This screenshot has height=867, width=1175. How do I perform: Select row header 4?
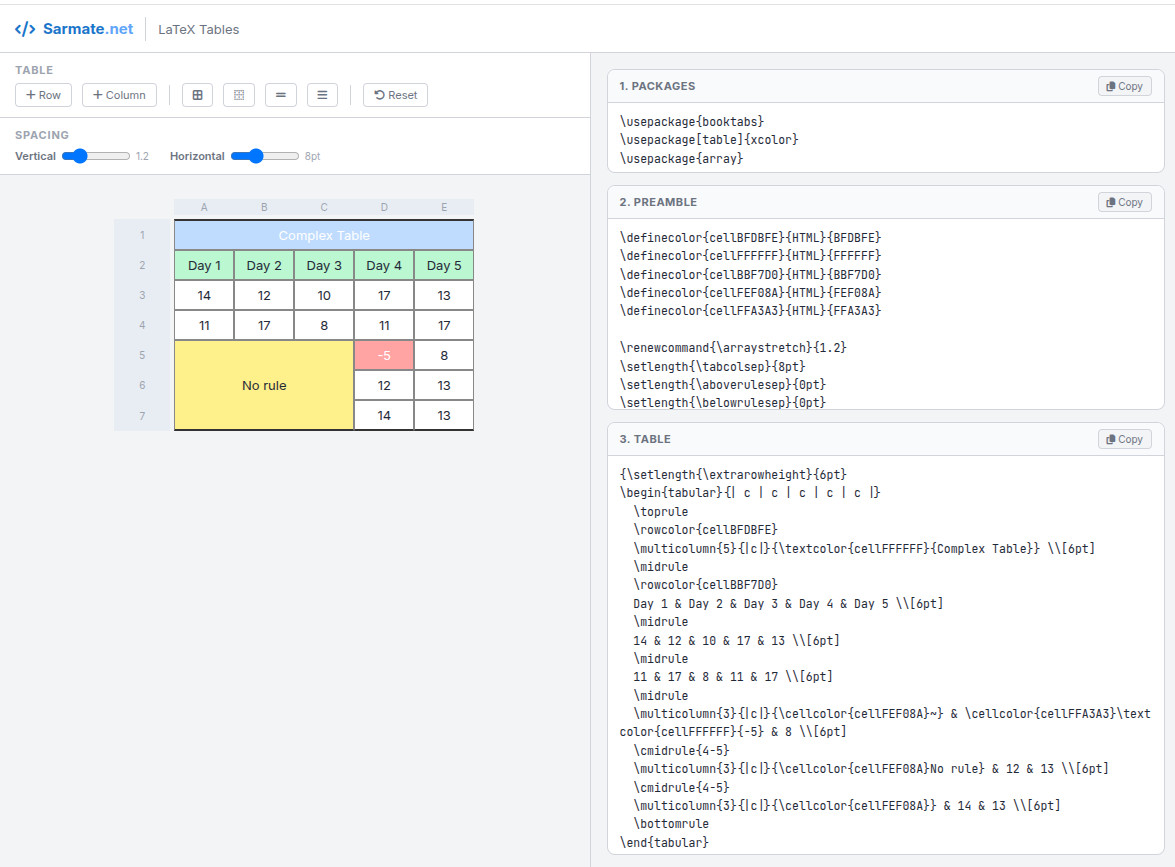tap(142, 325)
